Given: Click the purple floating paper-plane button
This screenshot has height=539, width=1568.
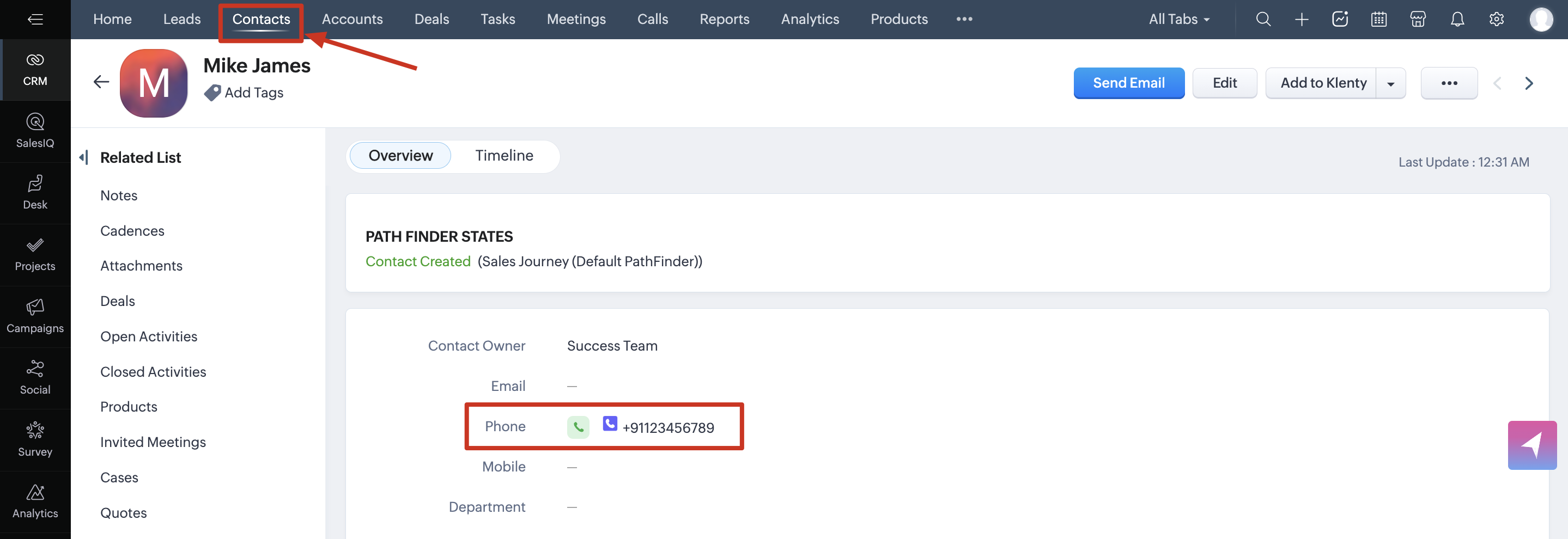Looking at the screenshot, I should pyautogui.click(x=1531, y=445).
